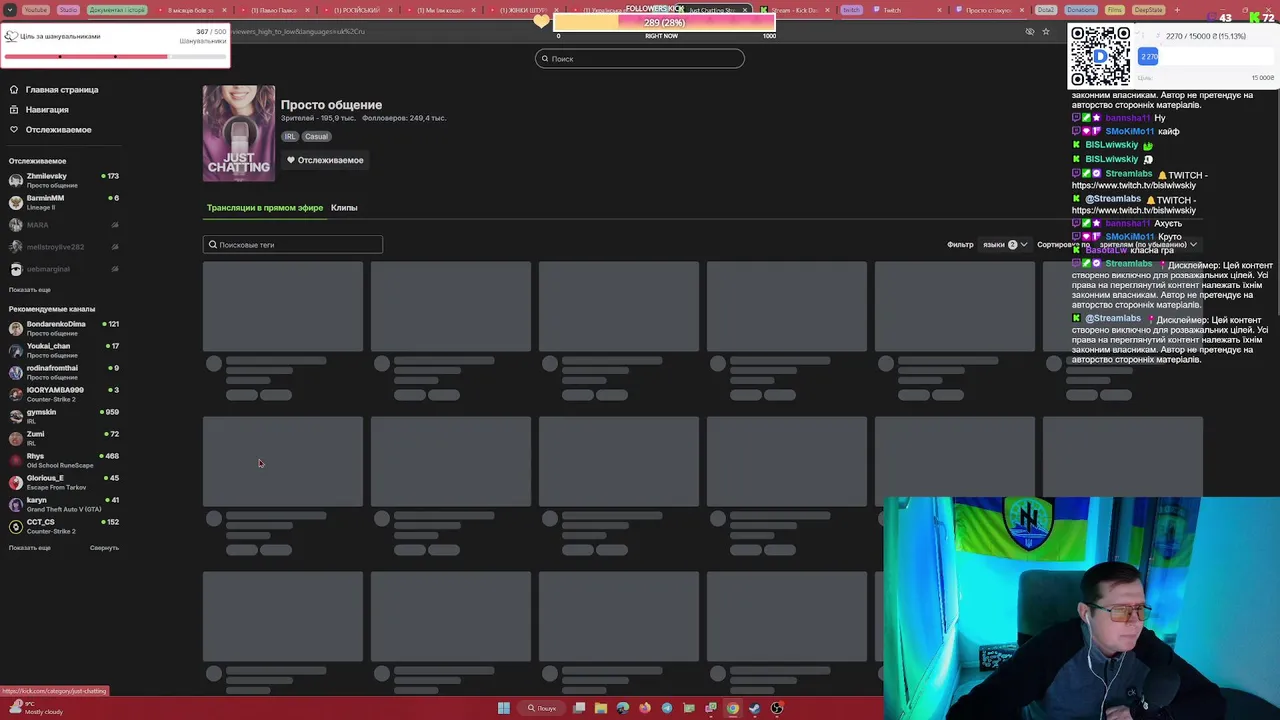Click the Рекомендуемые каналы heading
The height and width of the screenshot is (720, 1280).
pyautogui.click(x=52, y=309)
